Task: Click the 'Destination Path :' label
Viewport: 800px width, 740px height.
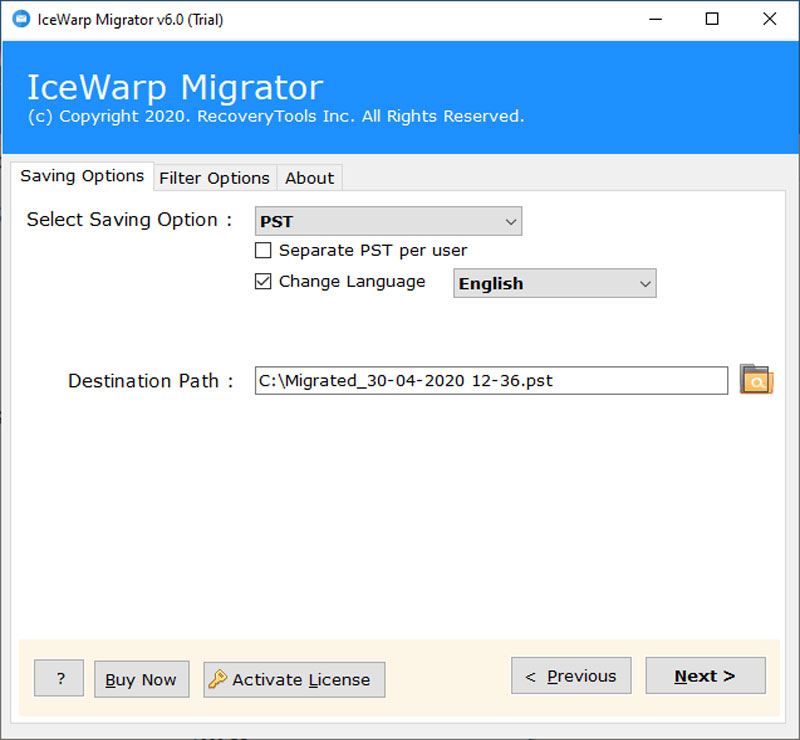Action: [x=151, y=381]
